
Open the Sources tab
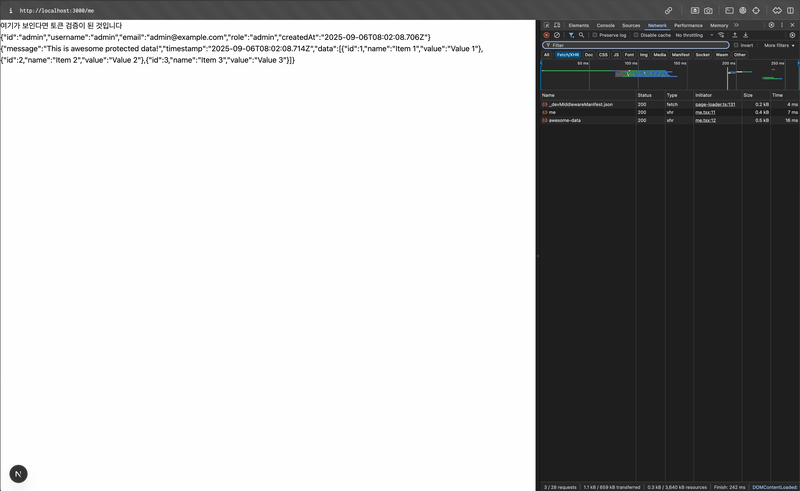631,25
